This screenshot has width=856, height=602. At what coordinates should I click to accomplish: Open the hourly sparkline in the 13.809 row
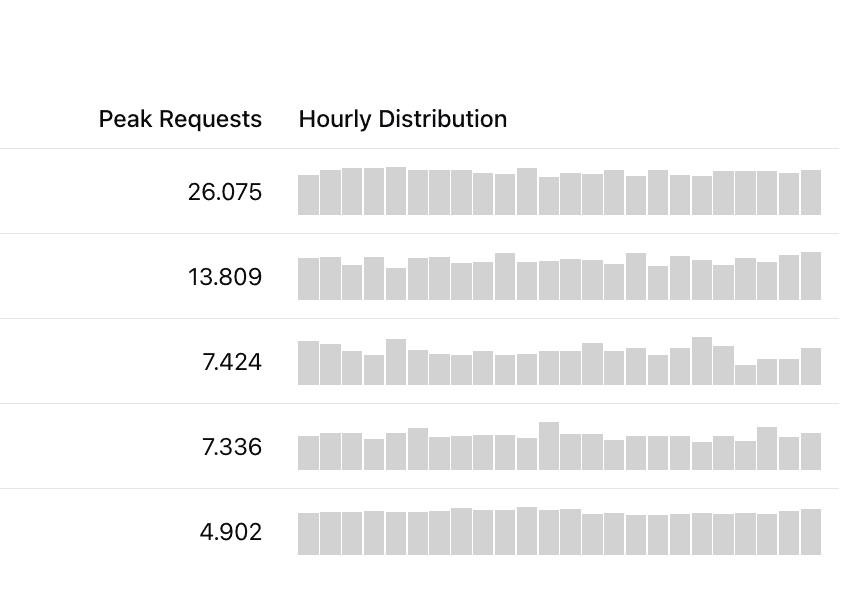tap(560, 276)
